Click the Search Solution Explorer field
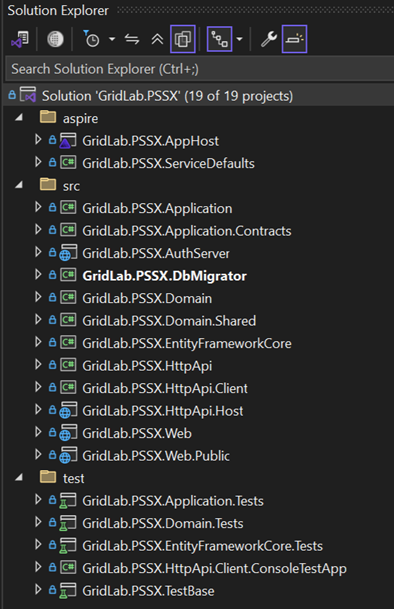 pyautogui.click(x=200, y=69)
